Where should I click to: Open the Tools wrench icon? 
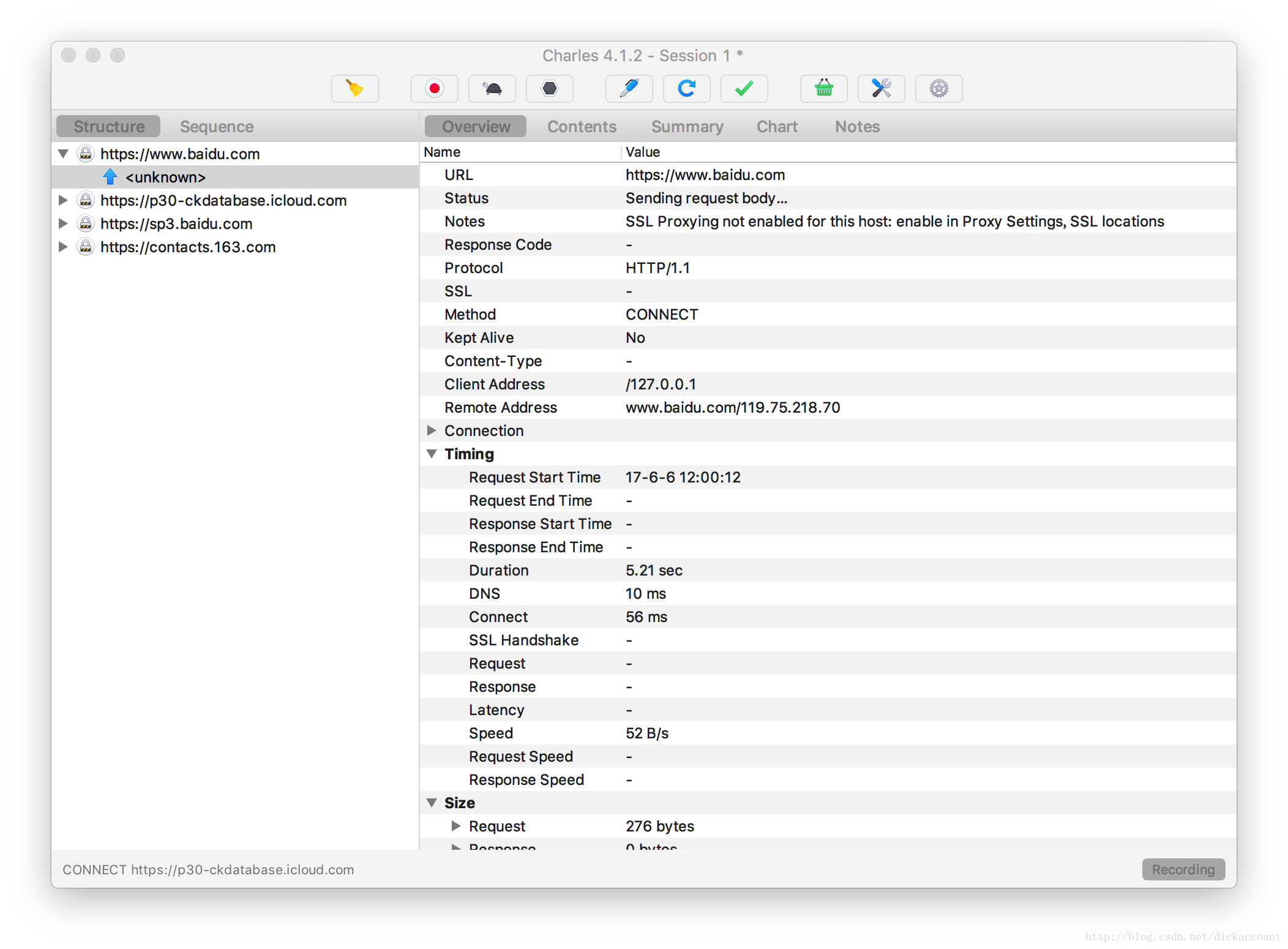(x=881, y=89)
